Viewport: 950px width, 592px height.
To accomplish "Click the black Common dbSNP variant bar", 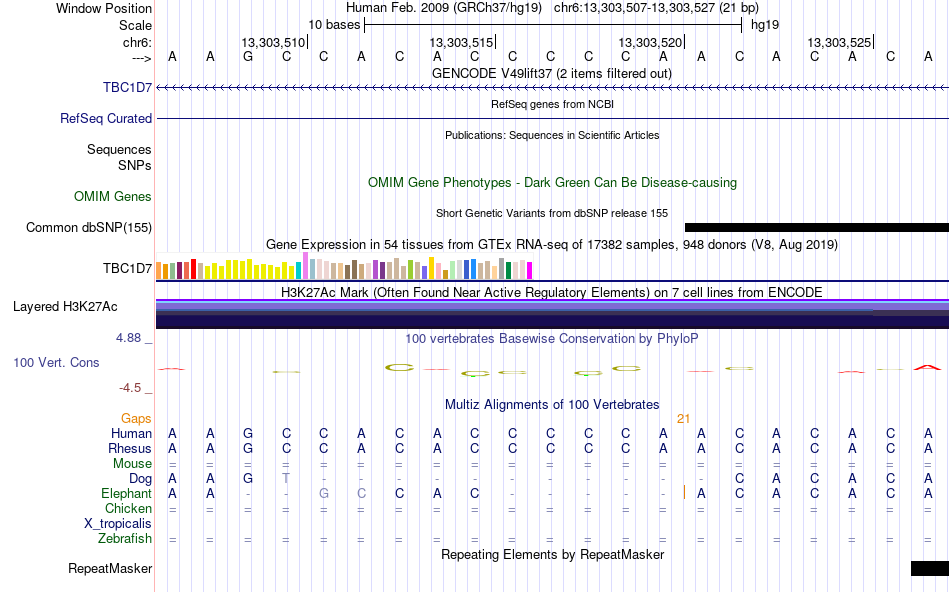I will 817,227.
